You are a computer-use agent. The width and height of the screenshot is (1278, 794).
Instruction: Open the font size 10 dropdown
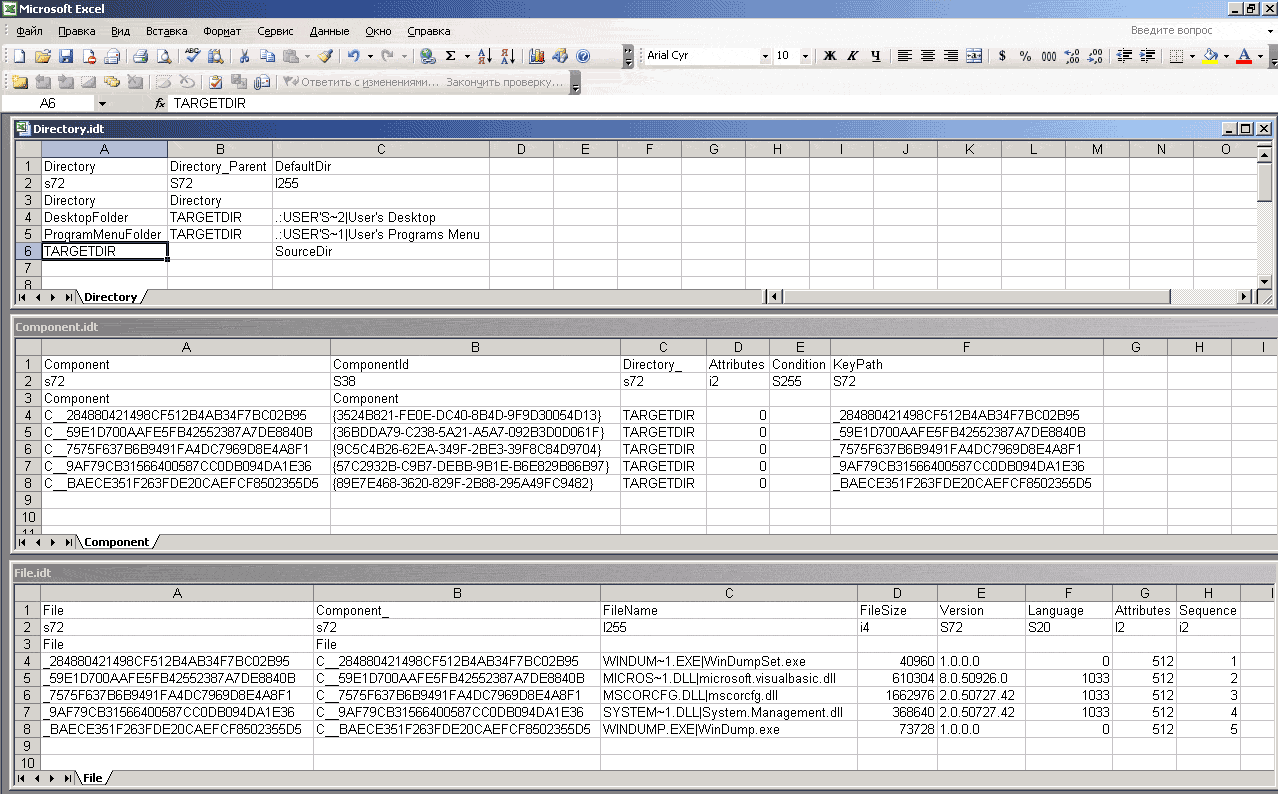point(806,56)
